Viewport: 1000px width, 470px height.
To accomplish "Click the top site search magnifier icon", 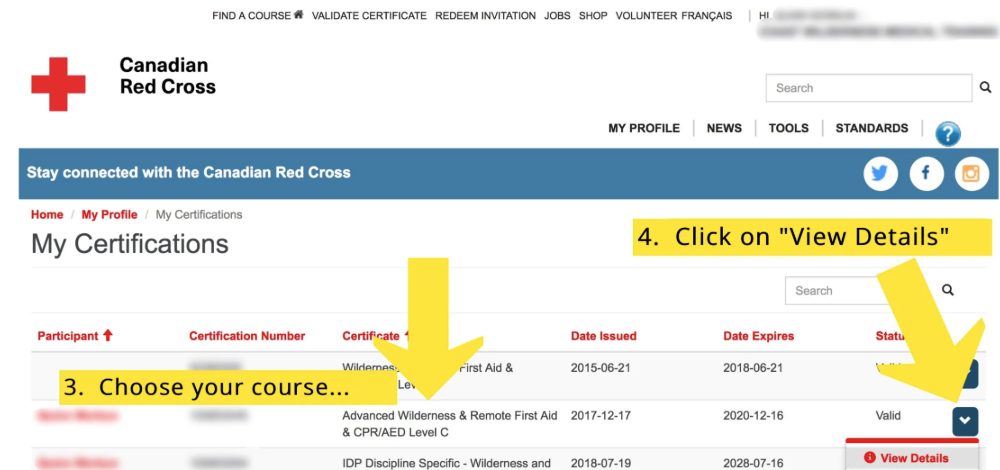I will click(986, 88).
